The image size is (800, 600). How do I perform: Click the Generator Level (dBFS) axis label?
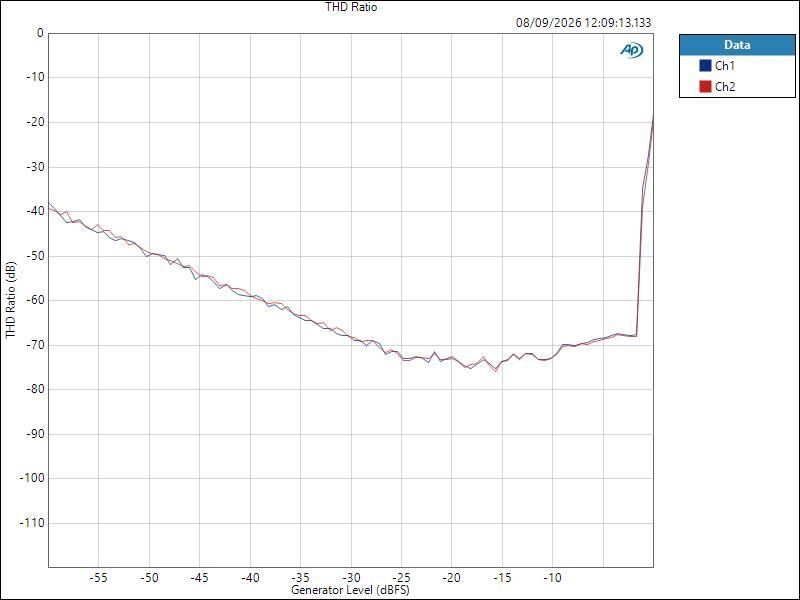(x=350, y=590)
